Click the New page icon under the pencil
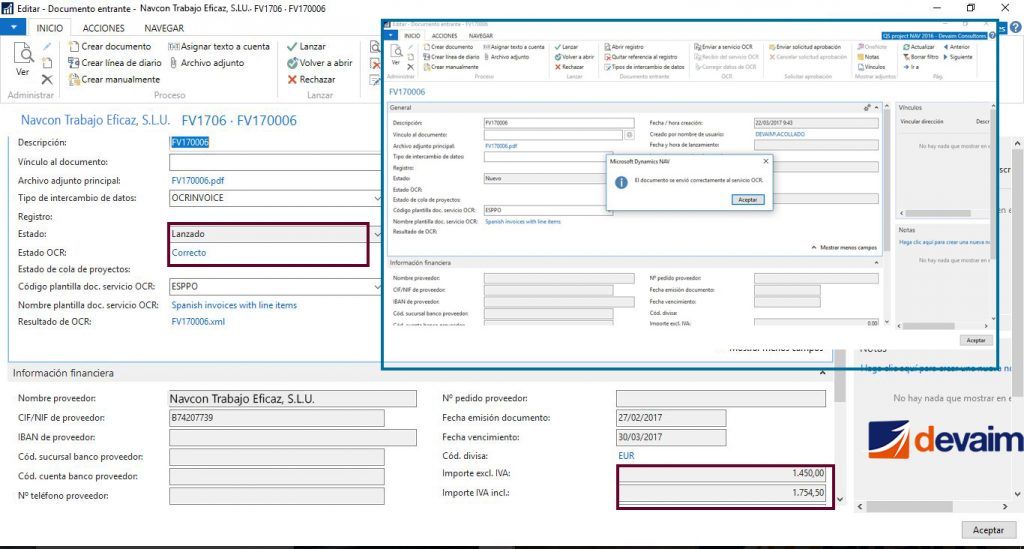Image resolution: width=1024 pixels, height=549 pixels. pos(47,63)
